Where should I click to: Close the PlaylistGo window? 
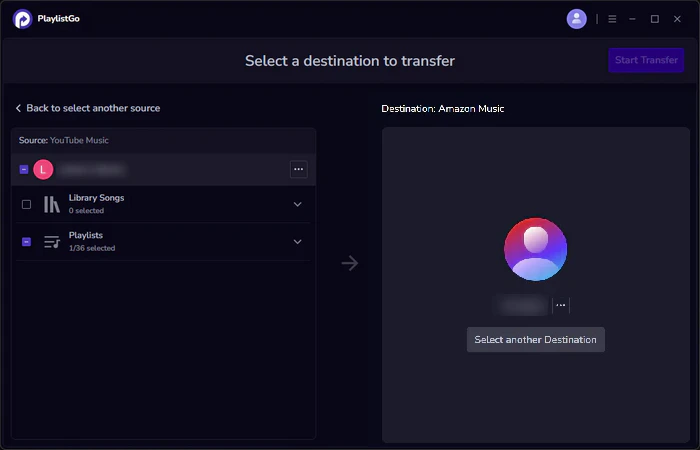(x=677, y=19)
